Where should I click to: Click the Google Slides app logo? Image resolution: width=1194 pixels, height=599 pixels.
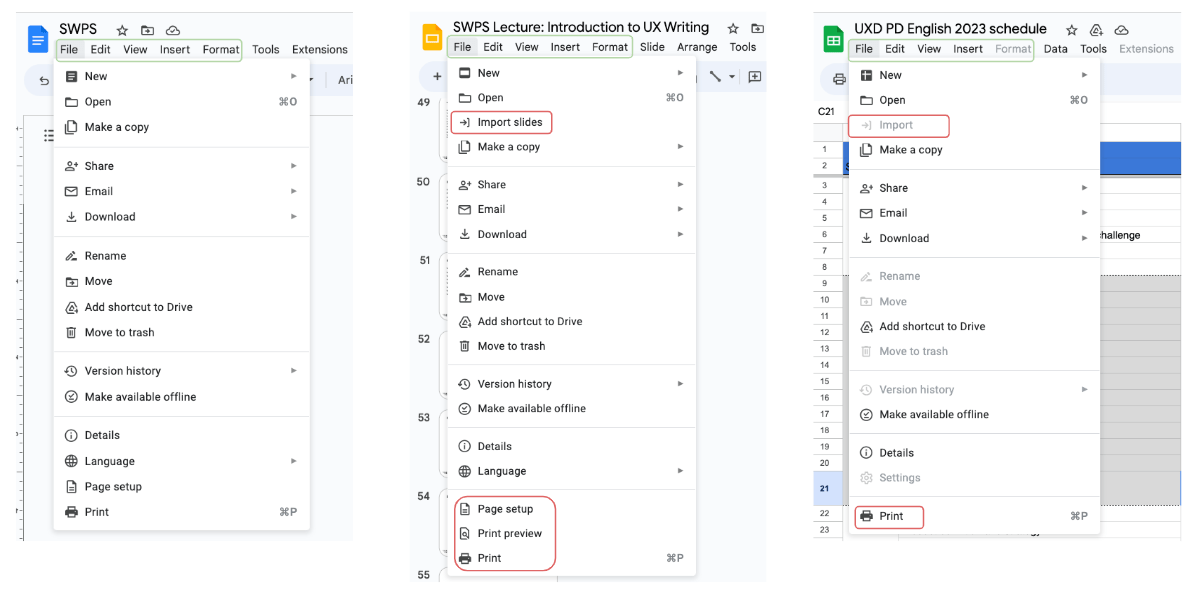point(432,37)
